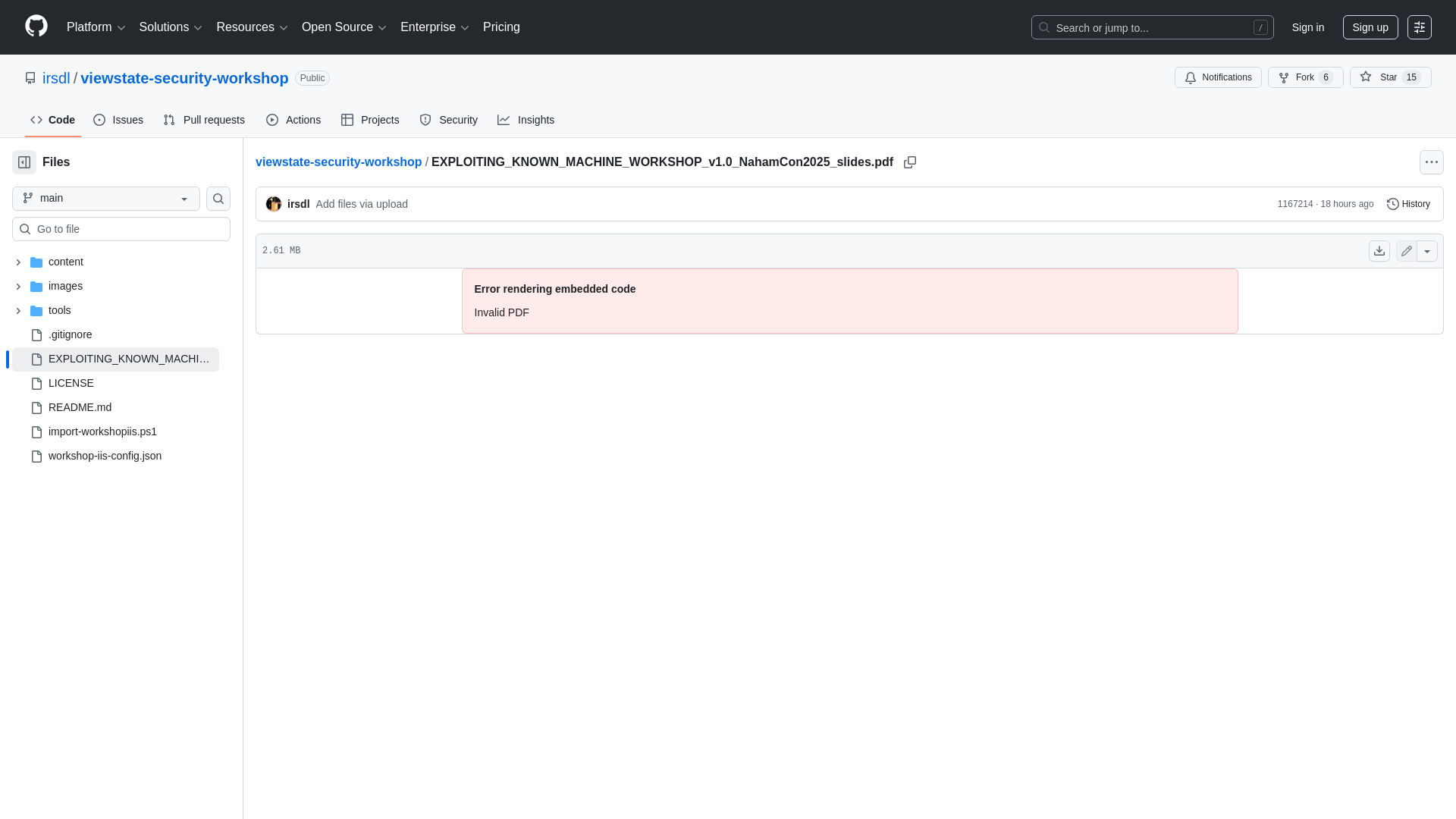
Task: Collapse the Files side panel
Action: (x=23, y=162)
